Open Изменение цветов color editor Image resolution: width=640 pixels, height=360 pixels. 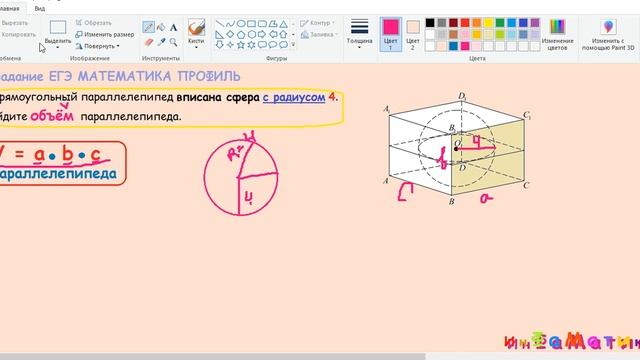click(557, 35)
